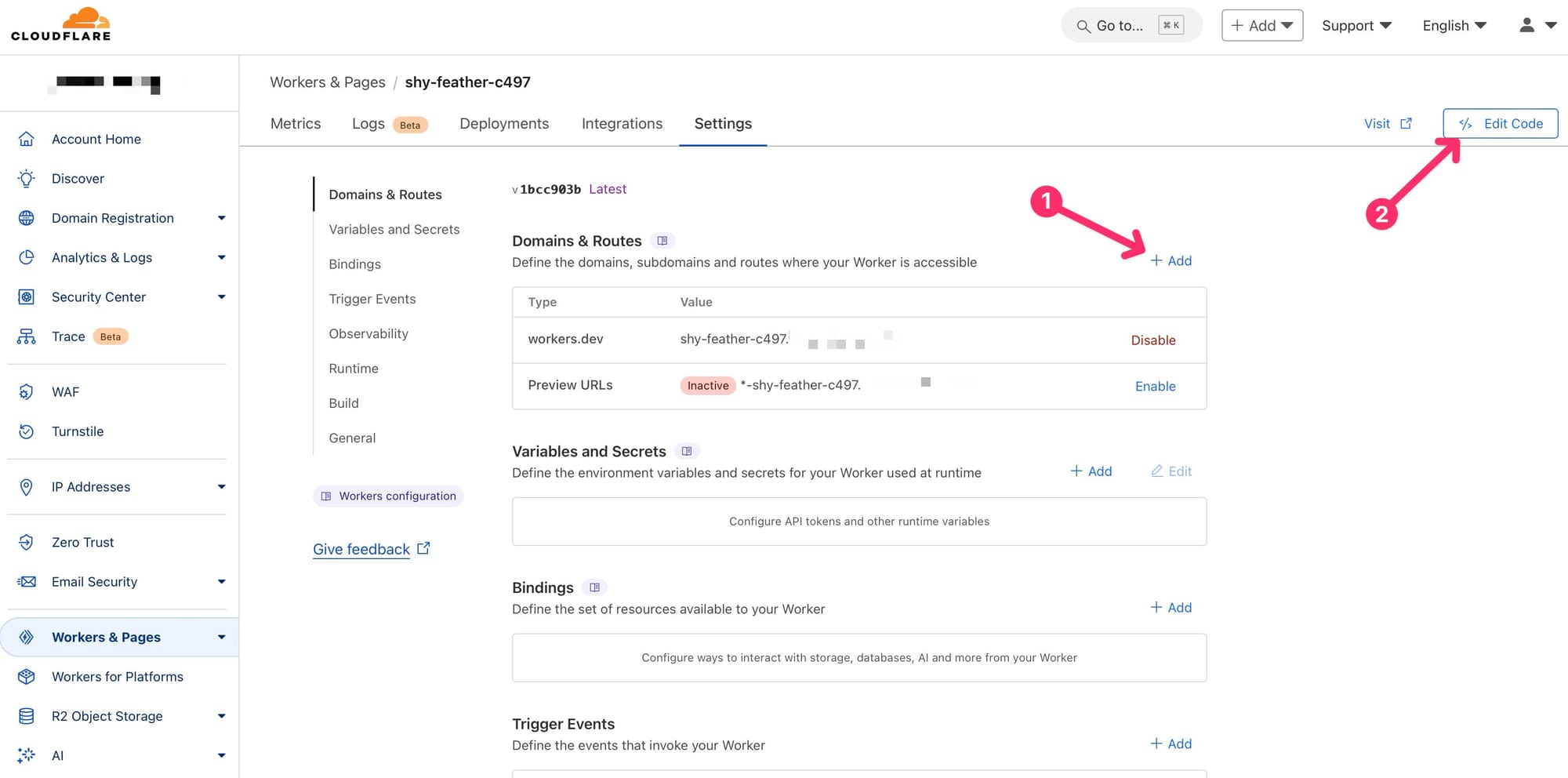The height and width of the screenshot is (778, 1568).
Task: Click the Go to... search field
Action: tap(1131, 26)
